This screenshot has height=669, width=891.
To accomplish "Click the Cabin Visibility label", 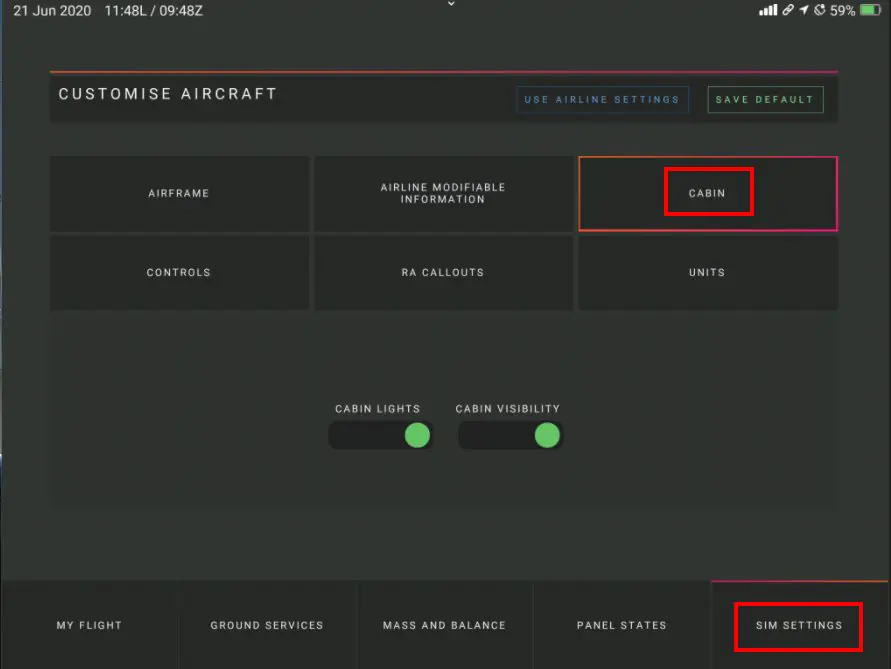I will (507, 409).
